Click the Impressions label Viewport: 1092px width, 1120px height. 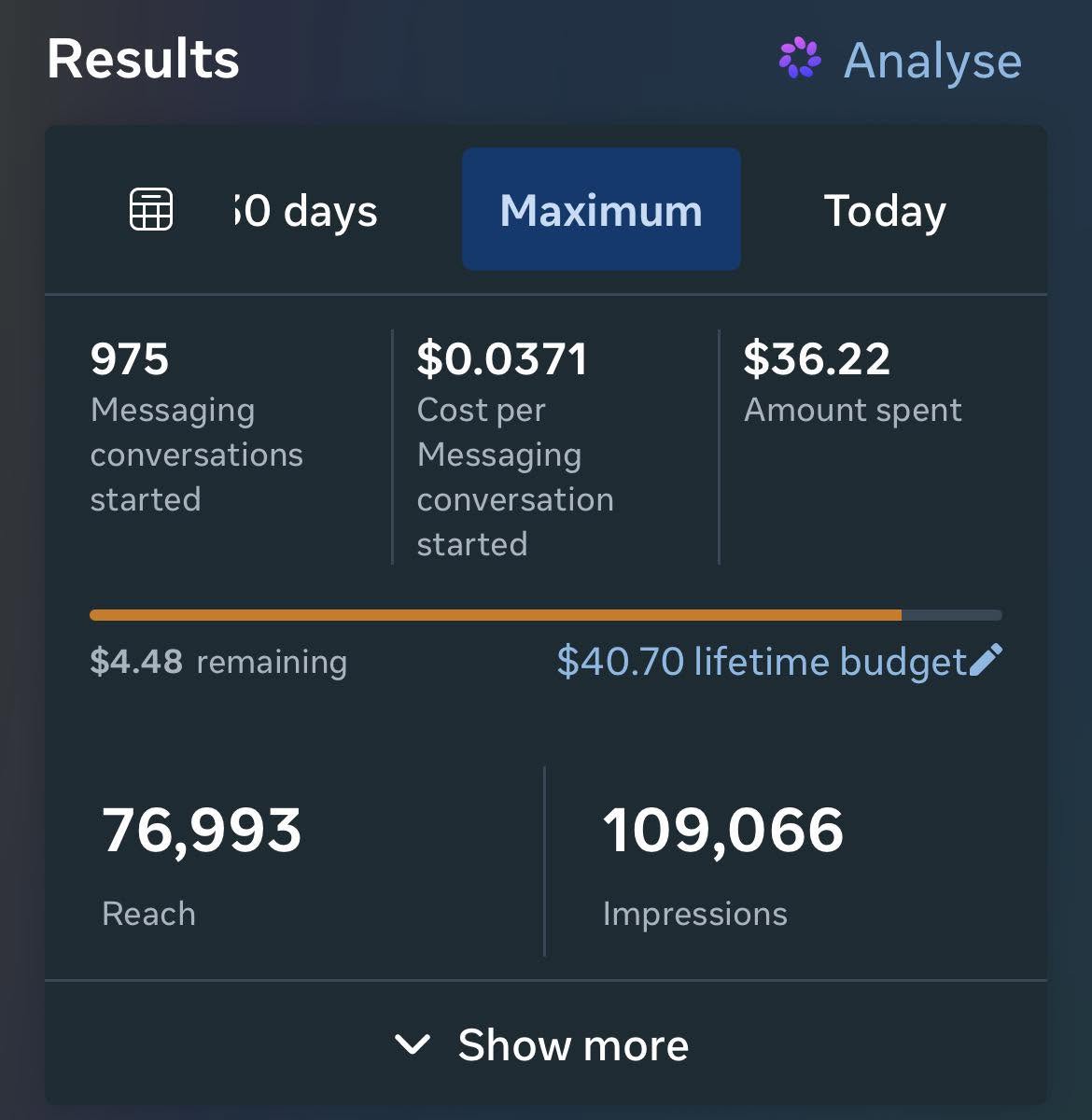point(694,914)
